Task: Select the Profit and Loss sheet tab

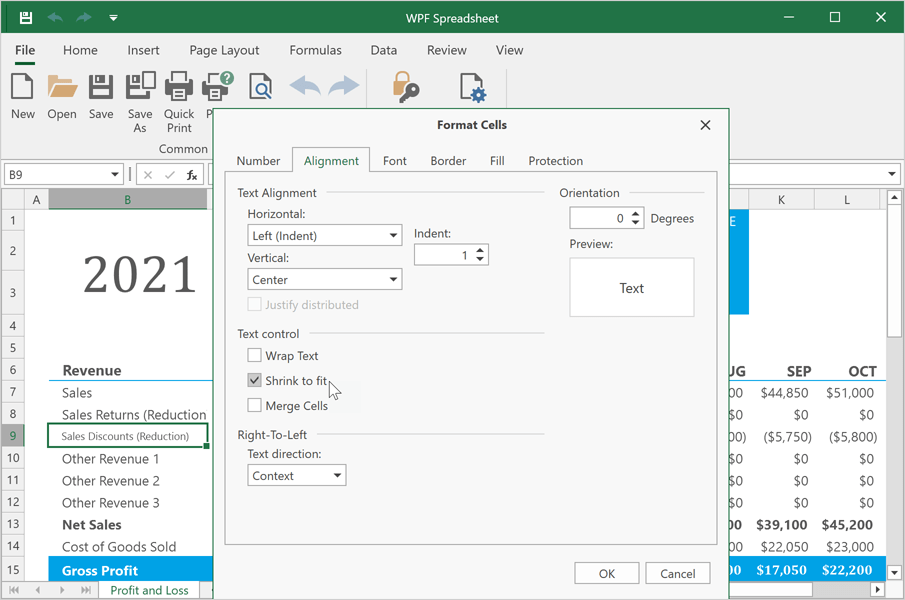Action: click(x=149, y=590)
